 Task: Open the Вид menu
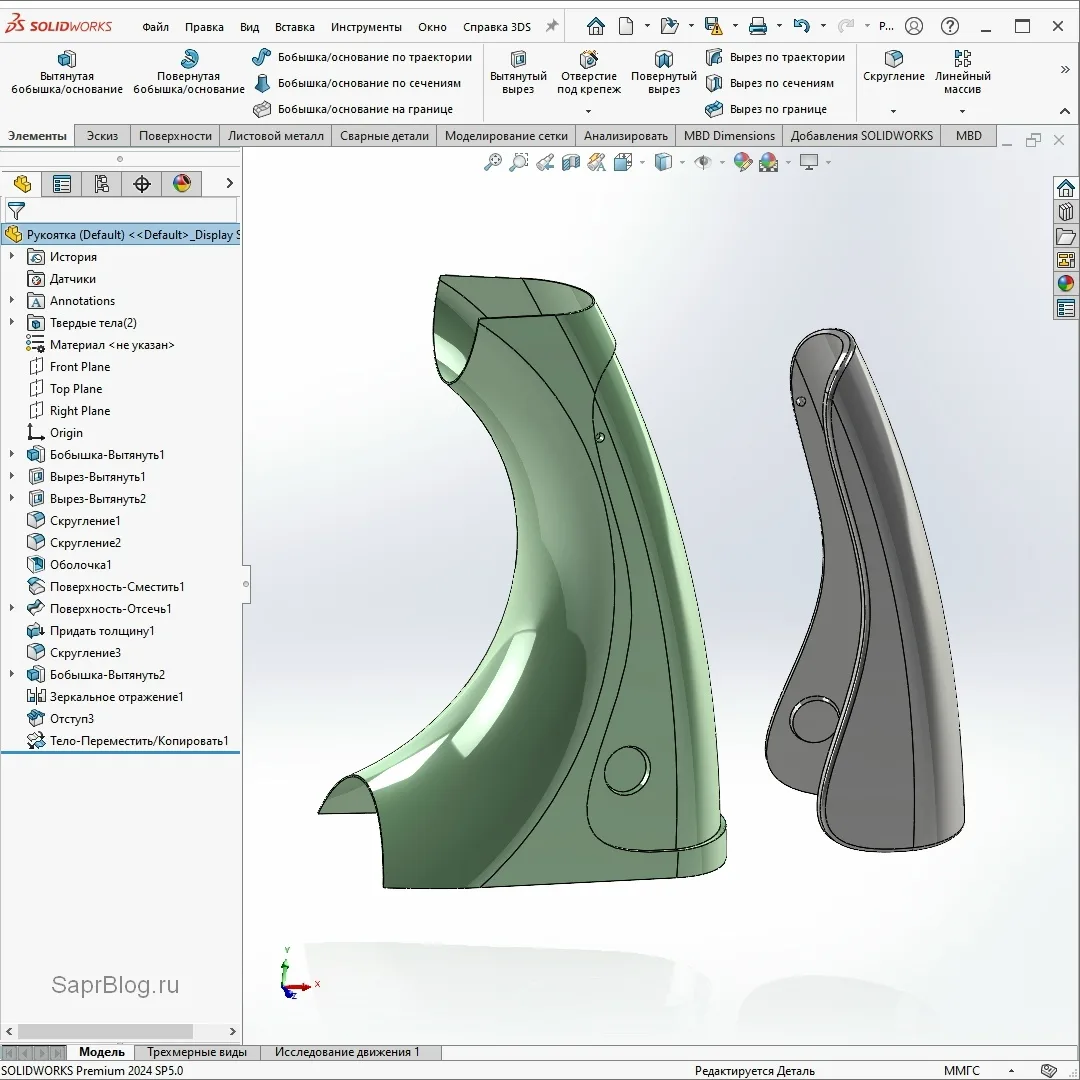pos(249,27)
